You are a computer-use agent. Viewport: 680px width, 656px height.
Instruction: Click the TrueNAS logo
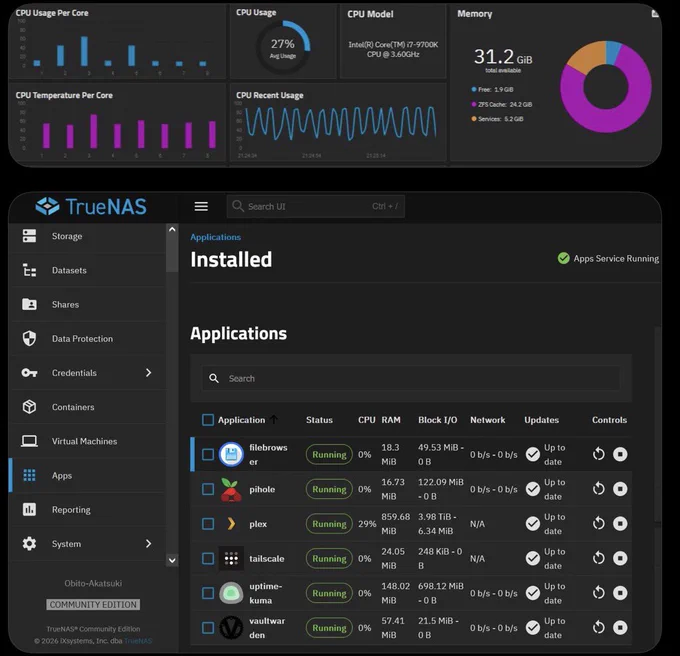(91, 206)
